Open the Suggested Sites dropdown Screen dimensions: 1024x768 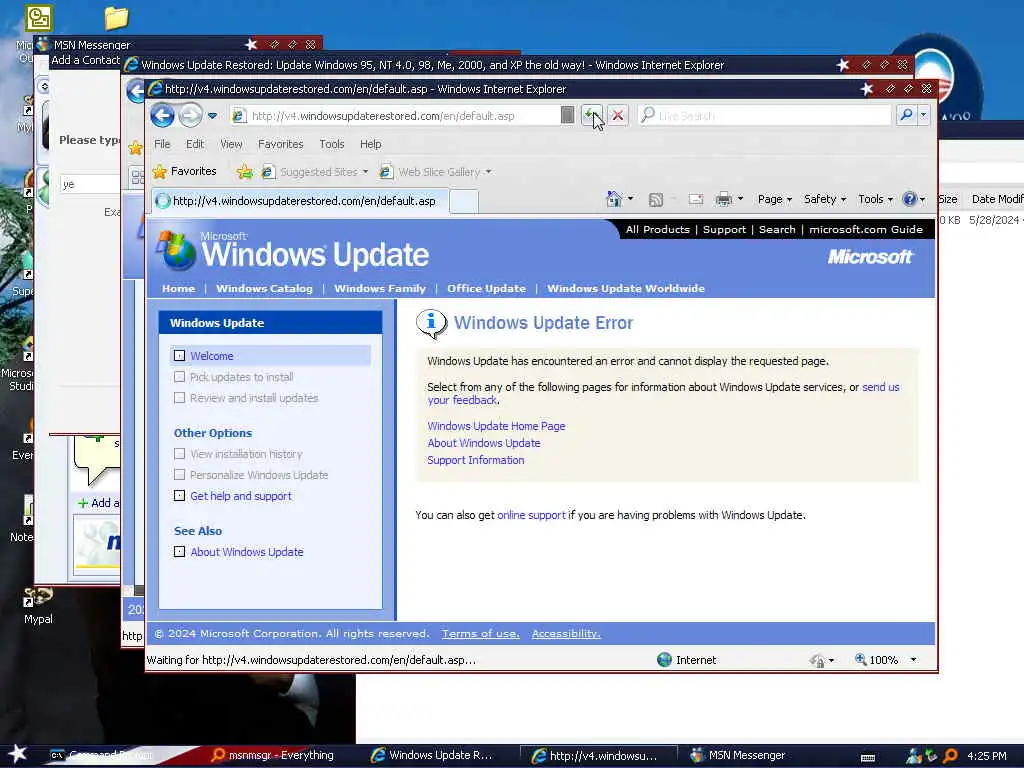click(x=315, y=172)
